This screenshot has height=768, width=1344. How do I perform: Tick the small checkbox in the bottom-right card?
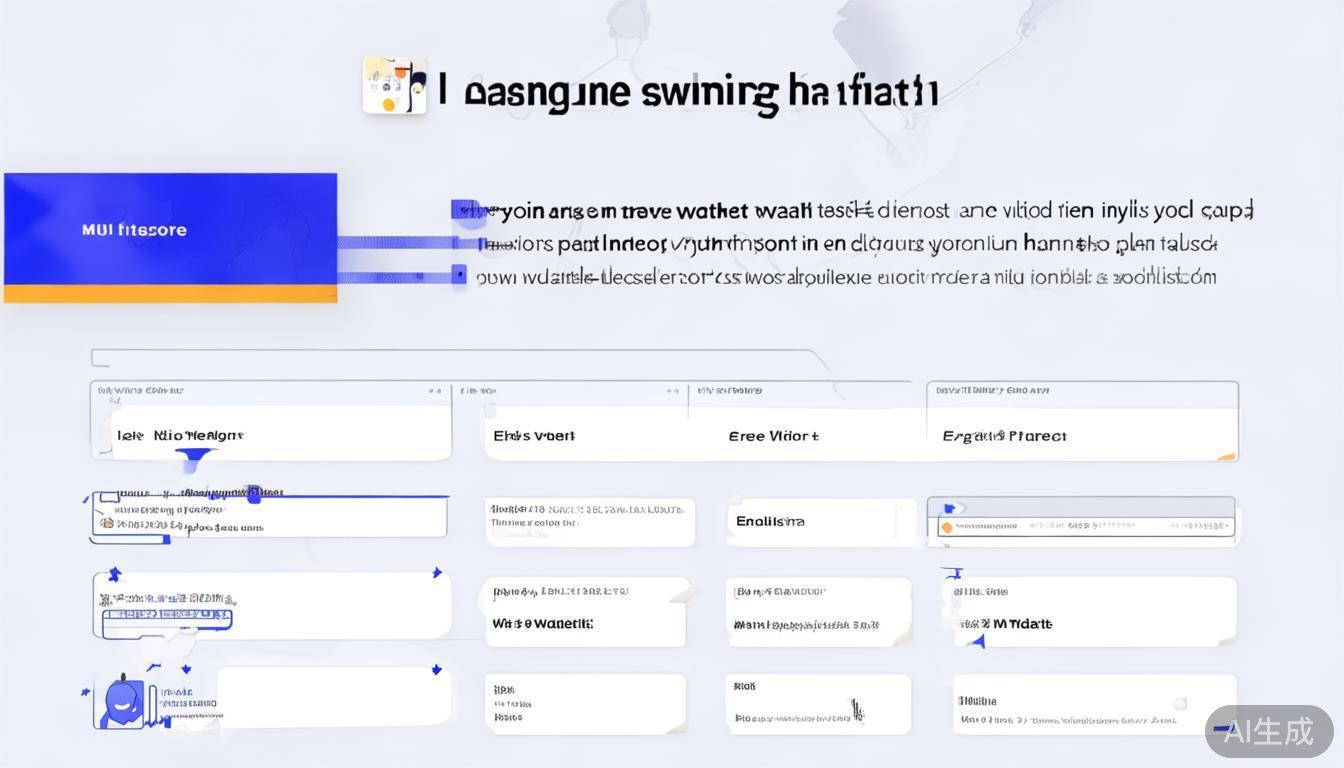coord(1180,704)
